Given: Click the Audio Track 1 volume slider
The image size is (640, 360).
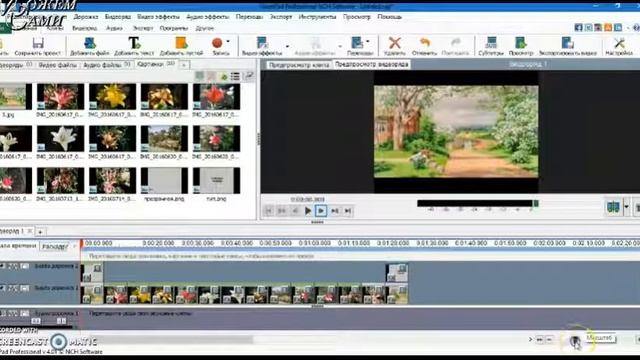Looking at the screenshot, I should pos(37,321).
